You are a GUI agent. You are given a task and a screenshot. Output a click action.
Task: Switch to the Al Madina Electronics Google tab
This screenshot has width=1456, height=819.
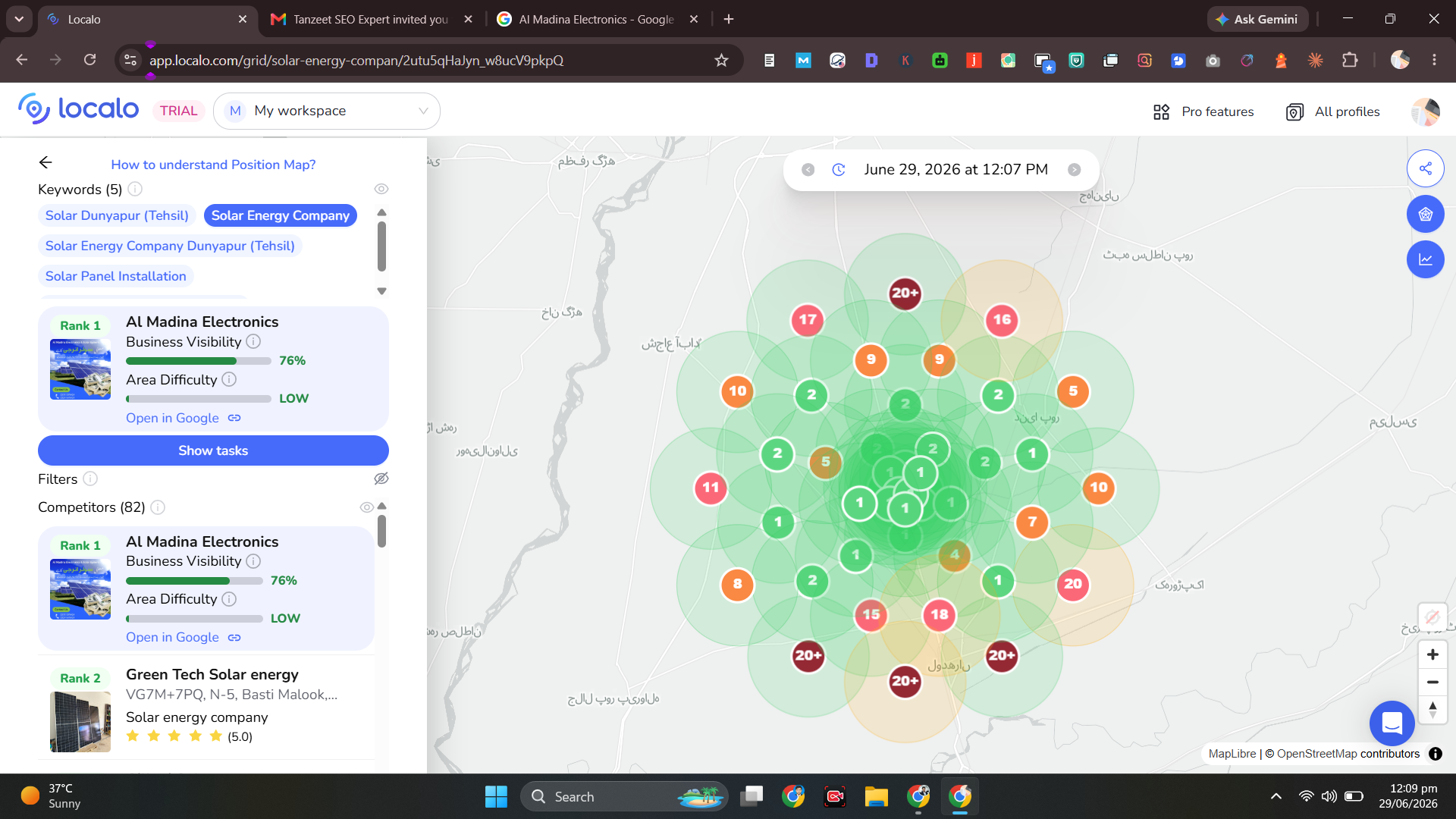[x=598, y=20]
